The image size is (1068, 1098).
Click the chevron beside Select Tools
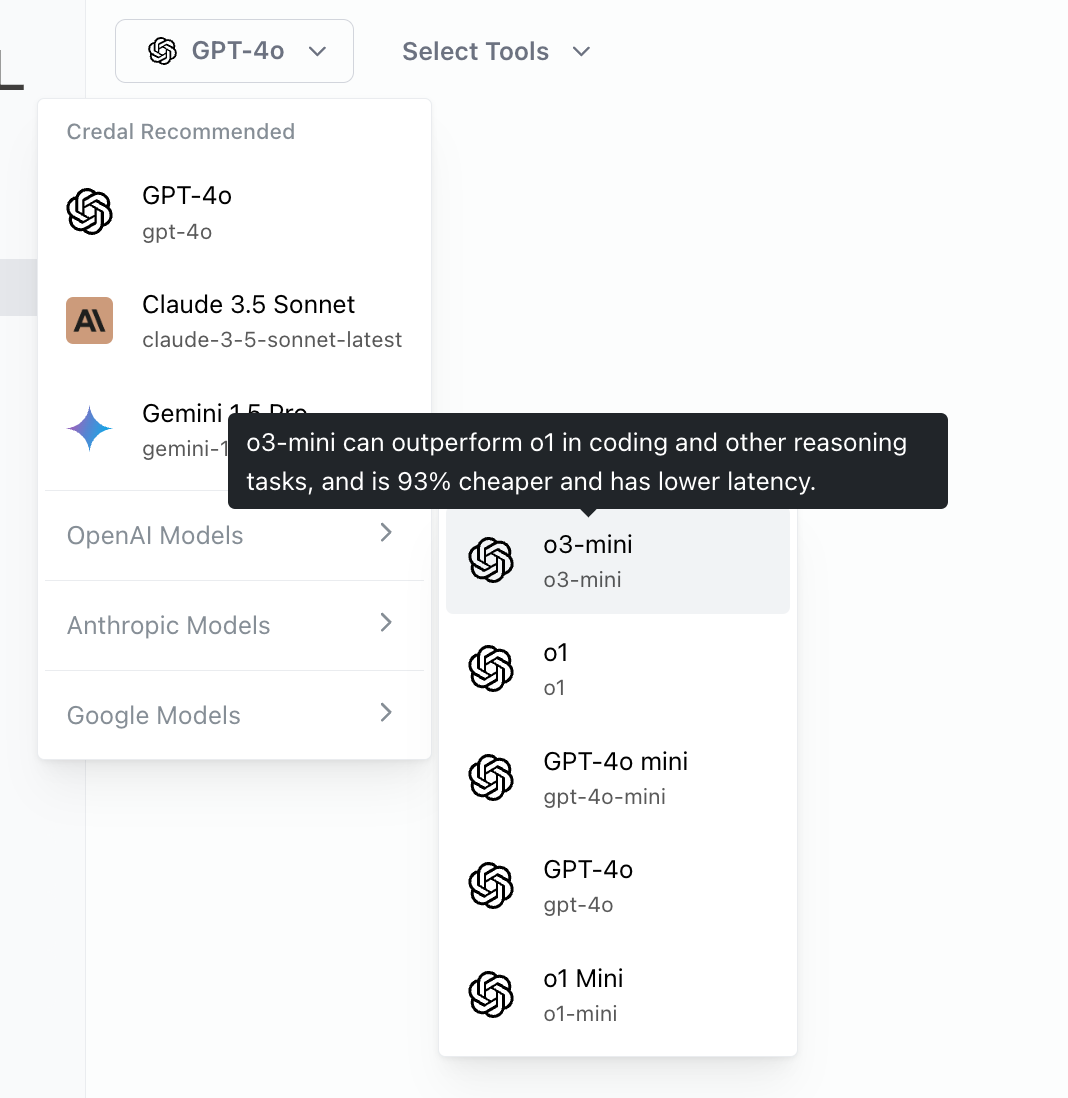point(581,51)
